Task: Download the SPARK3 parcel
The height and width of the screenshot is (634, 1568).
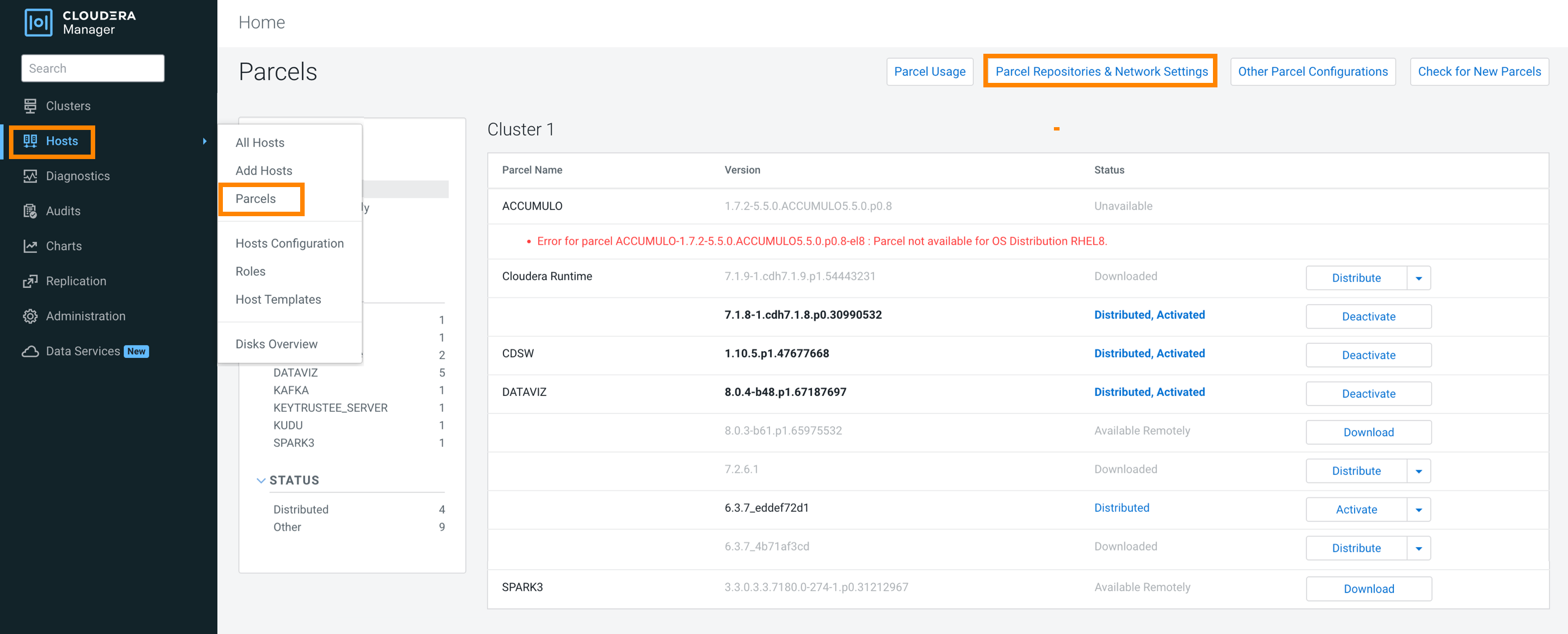Action: coord(1368,589)
